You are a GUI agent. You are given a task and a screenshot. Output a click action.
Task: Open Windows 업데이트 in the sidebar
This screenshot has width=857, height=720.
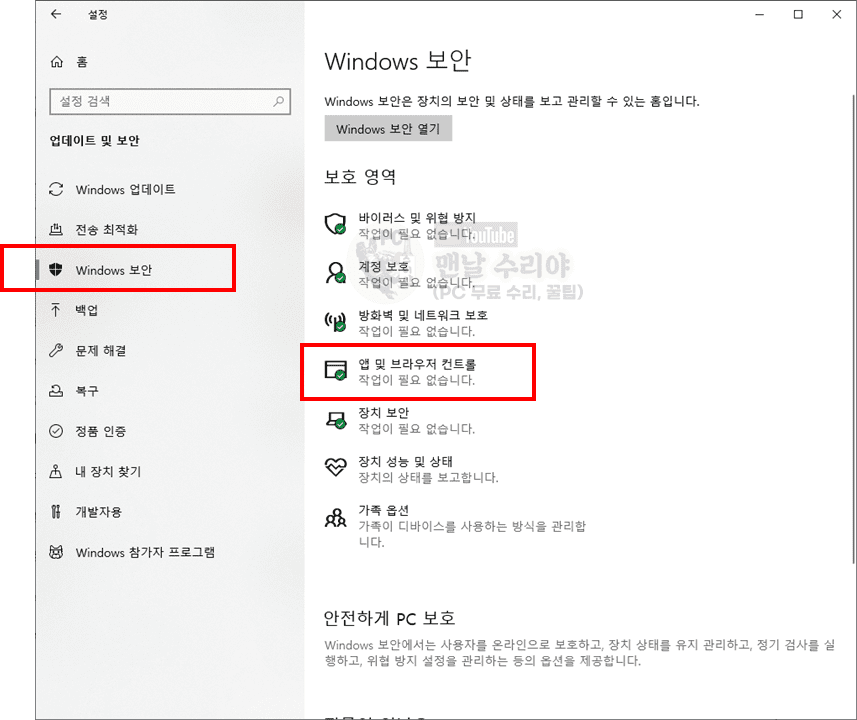tap(125, 190)
